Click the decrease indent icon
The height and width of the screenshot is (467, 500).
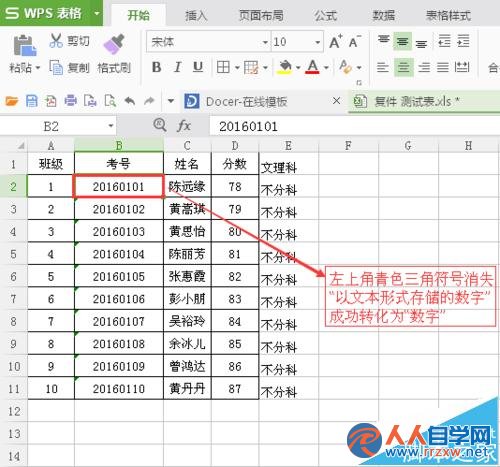coord(444,41)
